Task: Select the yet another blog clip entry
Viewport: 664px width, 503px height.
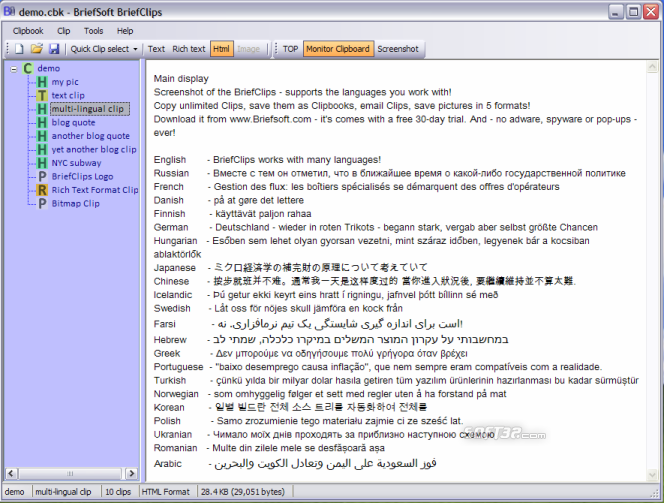Action: pyautogui.click(x=94, y=149)
